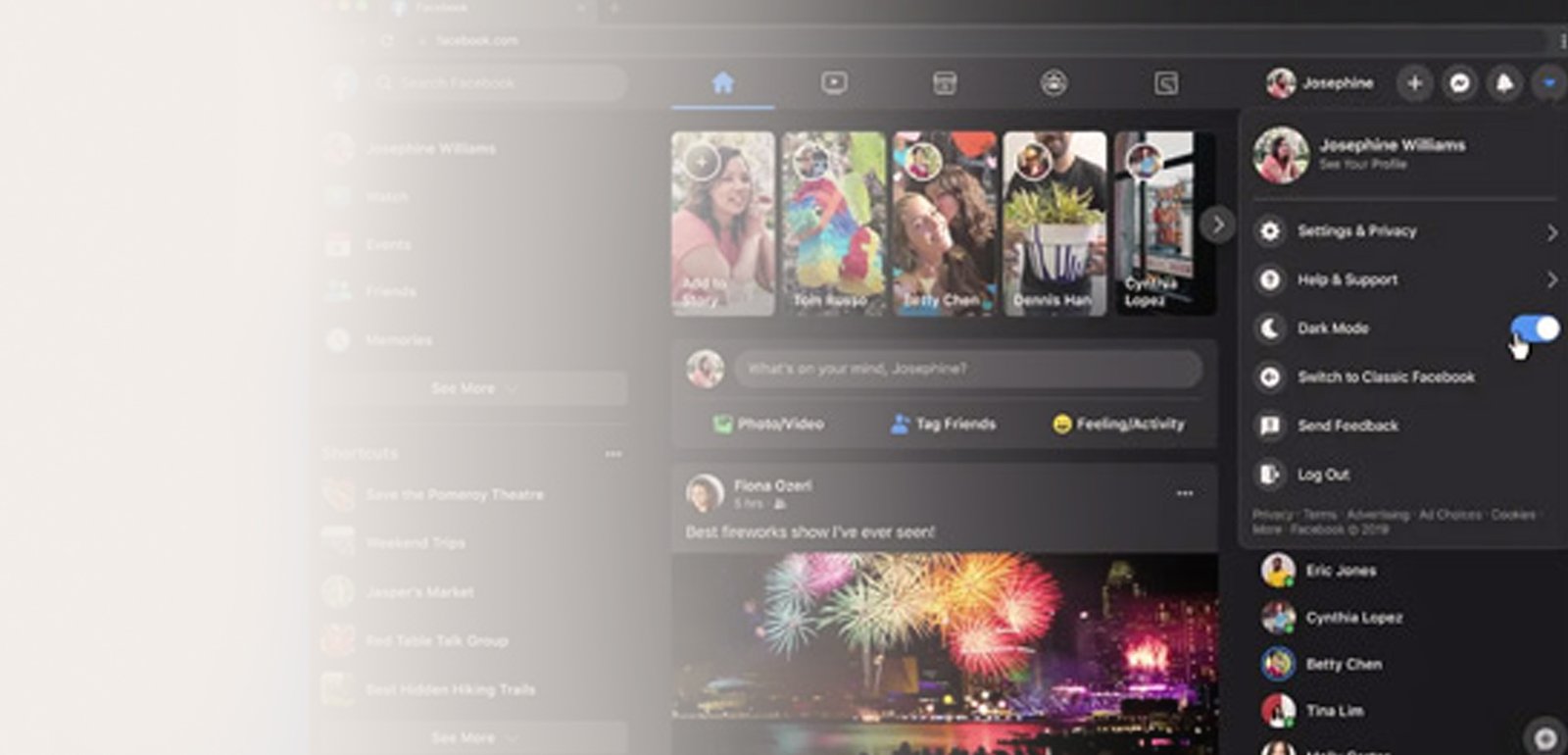Start a new message with the compose button

coord(1545,737)
